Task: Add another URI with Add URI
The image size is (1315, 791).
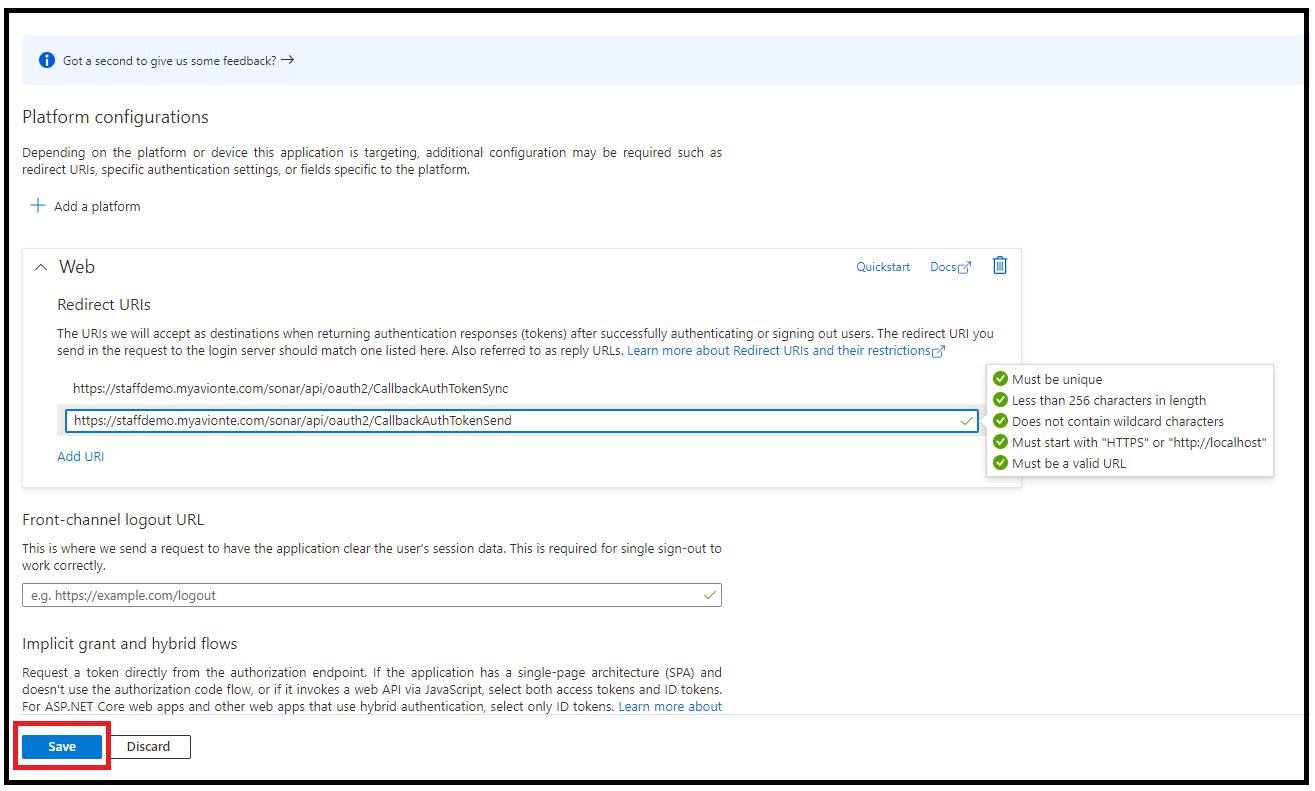Action: [80, 456]
